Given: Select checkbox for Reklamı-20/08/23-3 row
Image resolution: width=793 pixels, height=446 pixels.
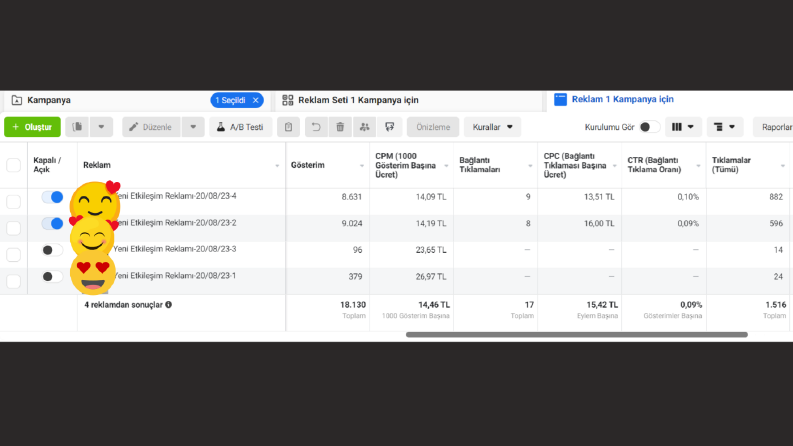Looking at the screenshot, I should point(14,254).
